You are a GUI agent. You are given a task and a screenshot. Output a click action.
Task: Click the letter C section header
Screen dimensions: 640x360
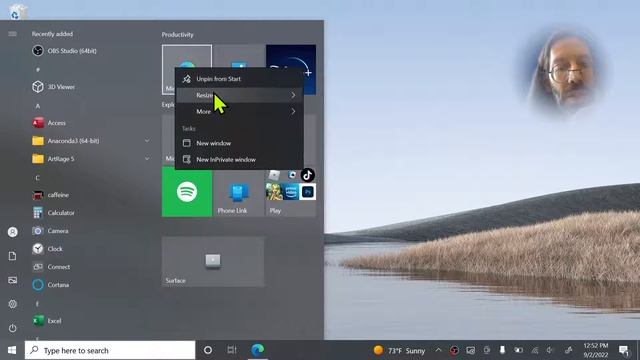tap(37, 178)
